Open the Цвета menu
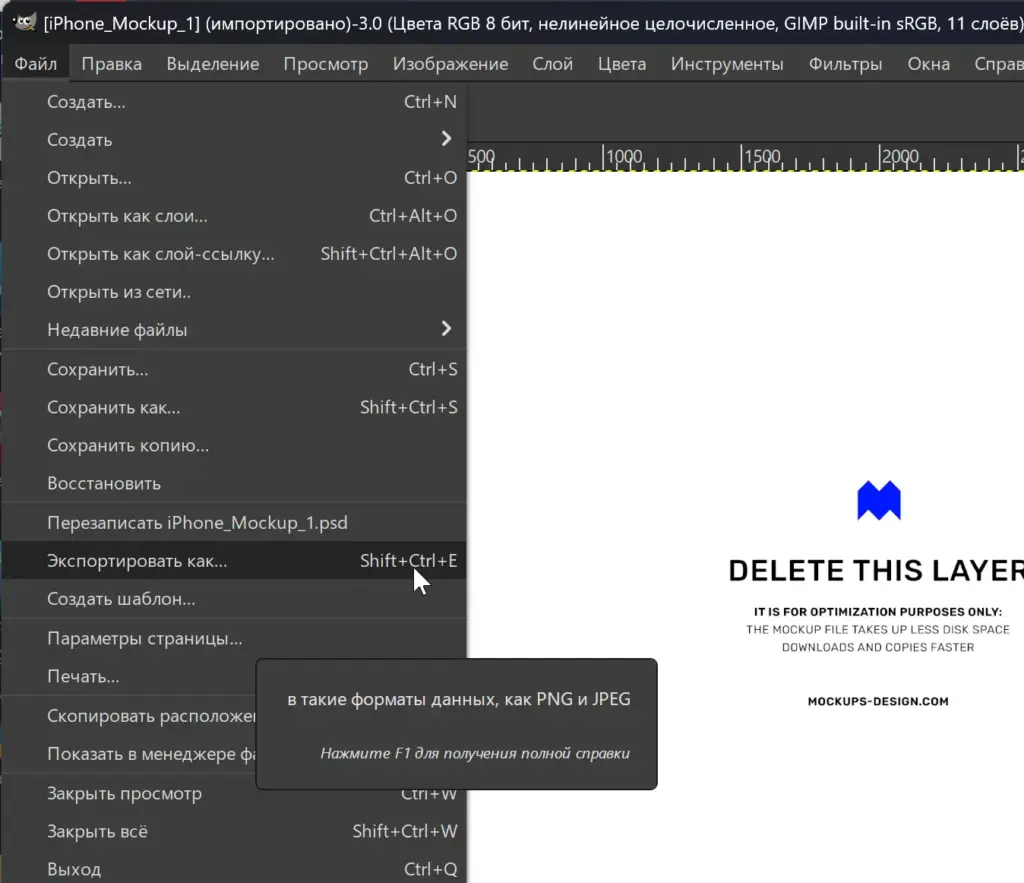The height and width of the screenshot is (883, 1024). [622, 63]
